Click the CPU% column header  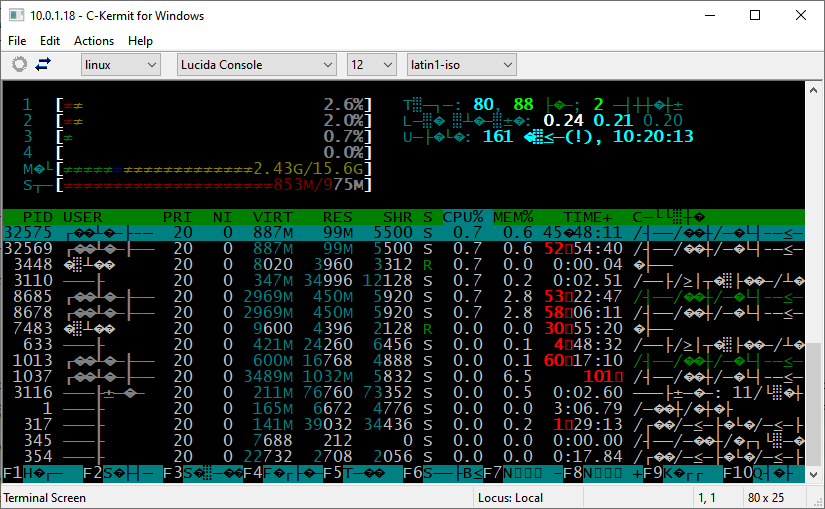pyautogui.click(x=462, y=217)
